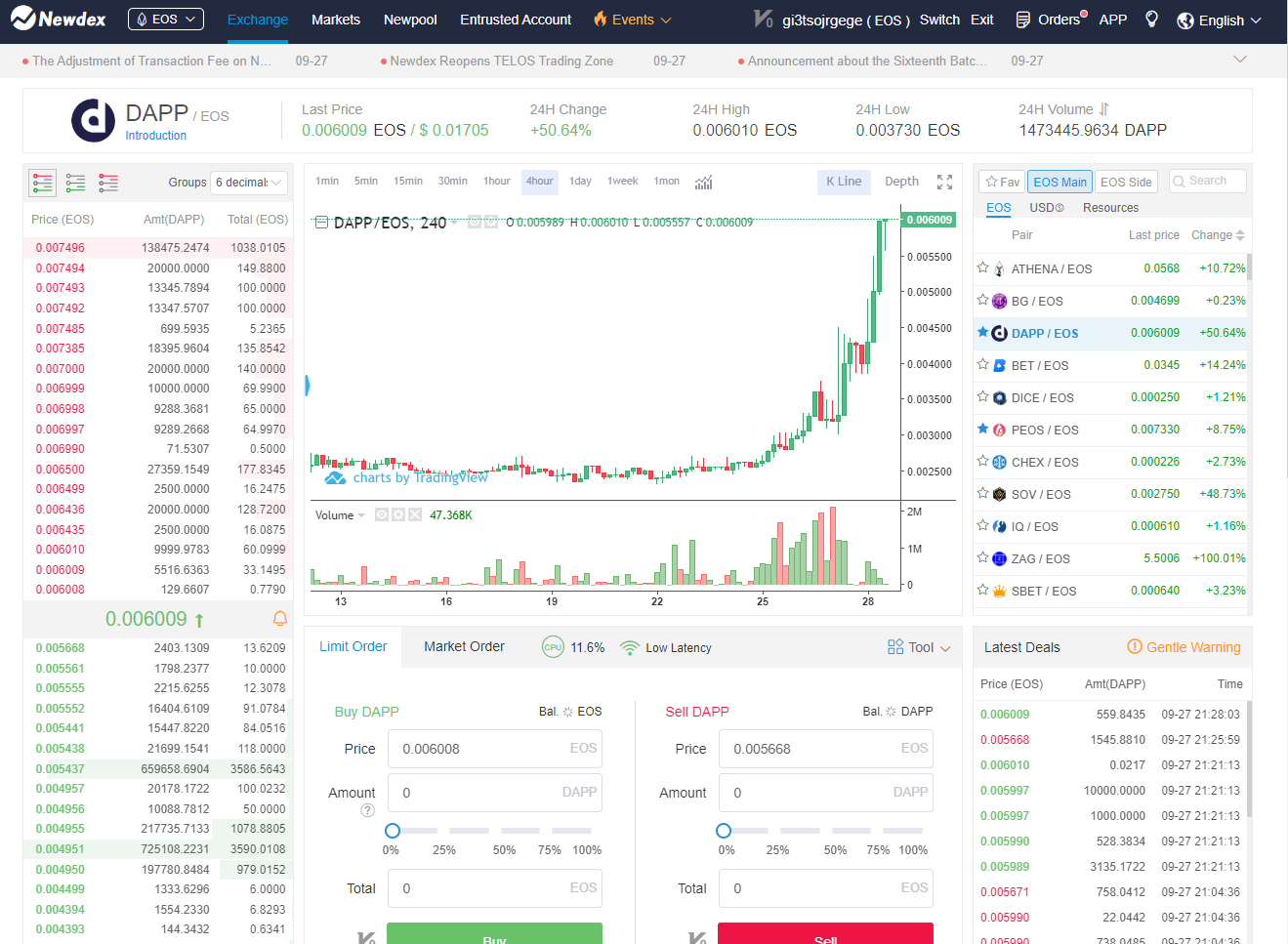Click the SBET crown icon
Viewport: 1288px width, 944px height.
(999, 591)
